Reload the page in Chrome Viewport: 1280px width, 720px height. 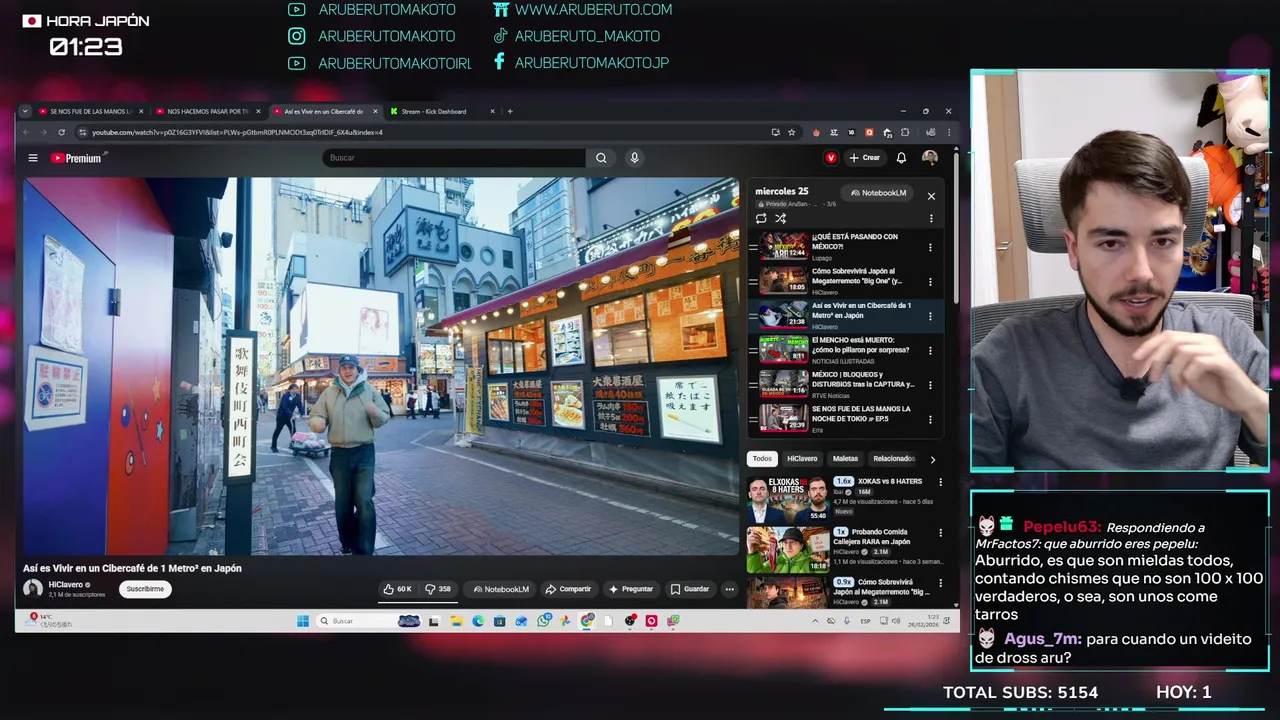pyautogui.click(x=62, y=132)
